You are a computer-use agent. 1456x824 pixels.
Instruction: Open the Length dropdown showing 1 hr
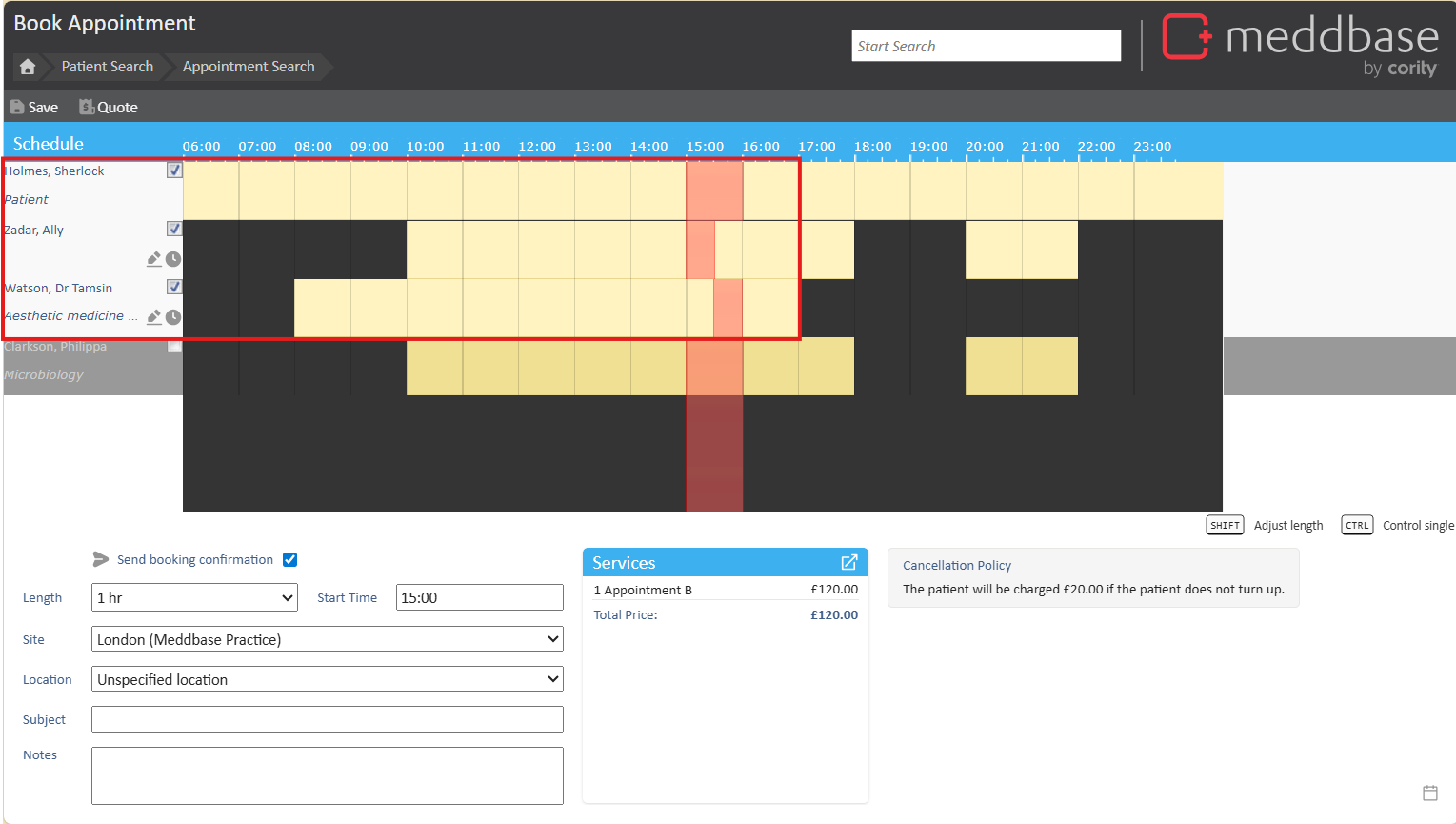click(x=194, y=597)
